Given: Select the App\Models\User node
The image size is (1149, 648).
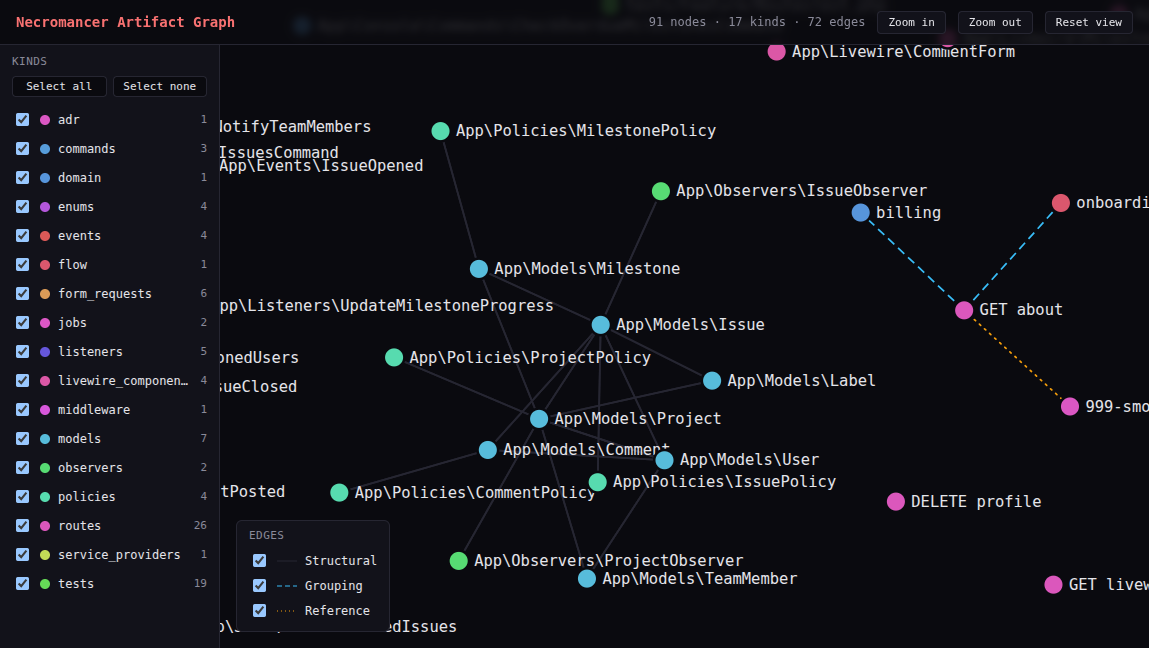Looking at the screenshot, I should pos(664,460).
